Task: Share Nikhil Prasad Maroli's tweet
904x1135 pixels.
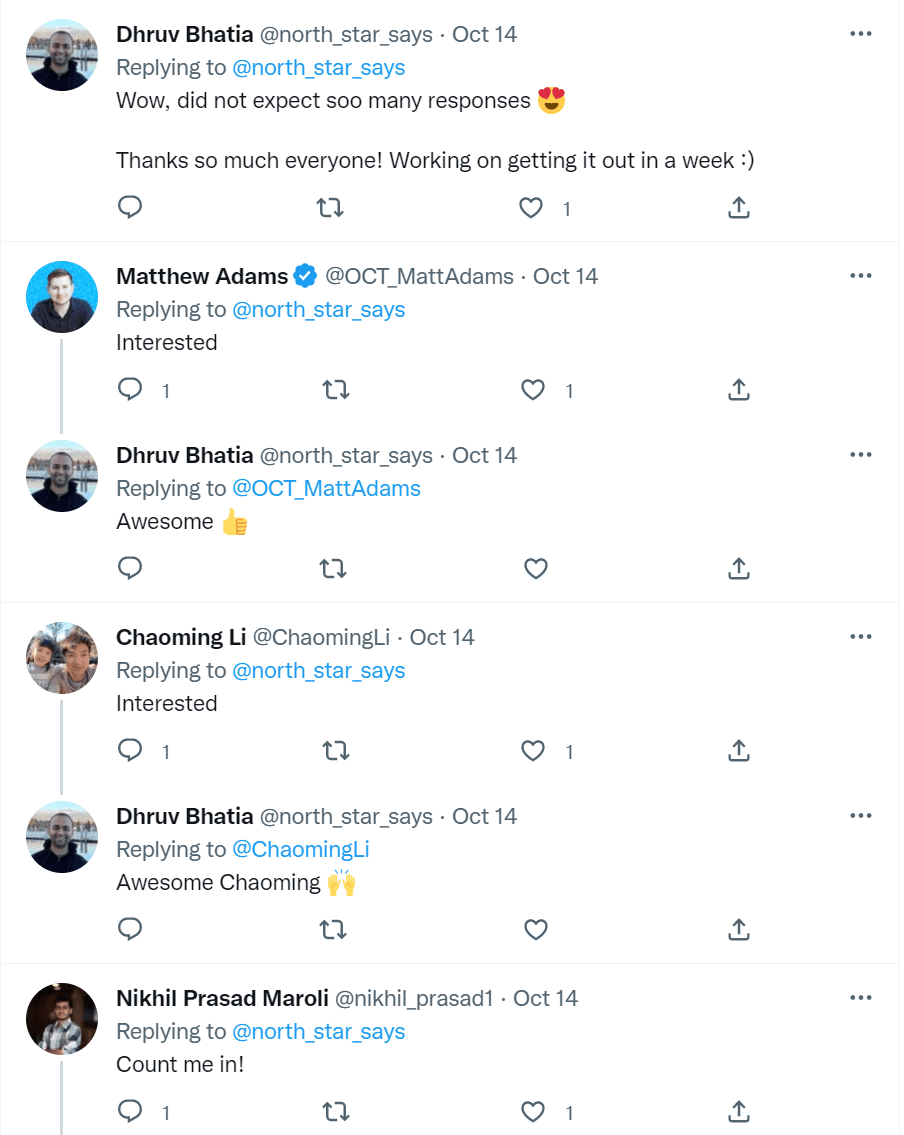Action: click(x=738, y=1111)
